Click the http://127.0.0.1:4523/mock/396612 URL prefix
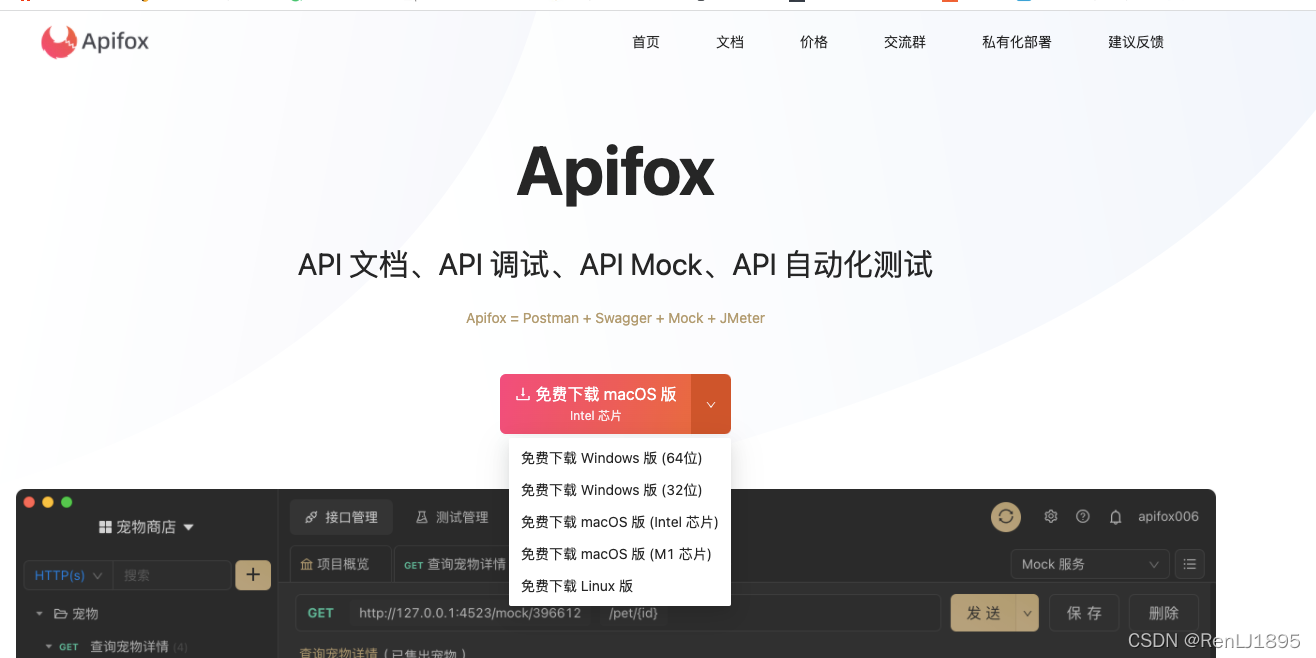The height and width of the screenshot is (658, 1316). click(470, 613)
